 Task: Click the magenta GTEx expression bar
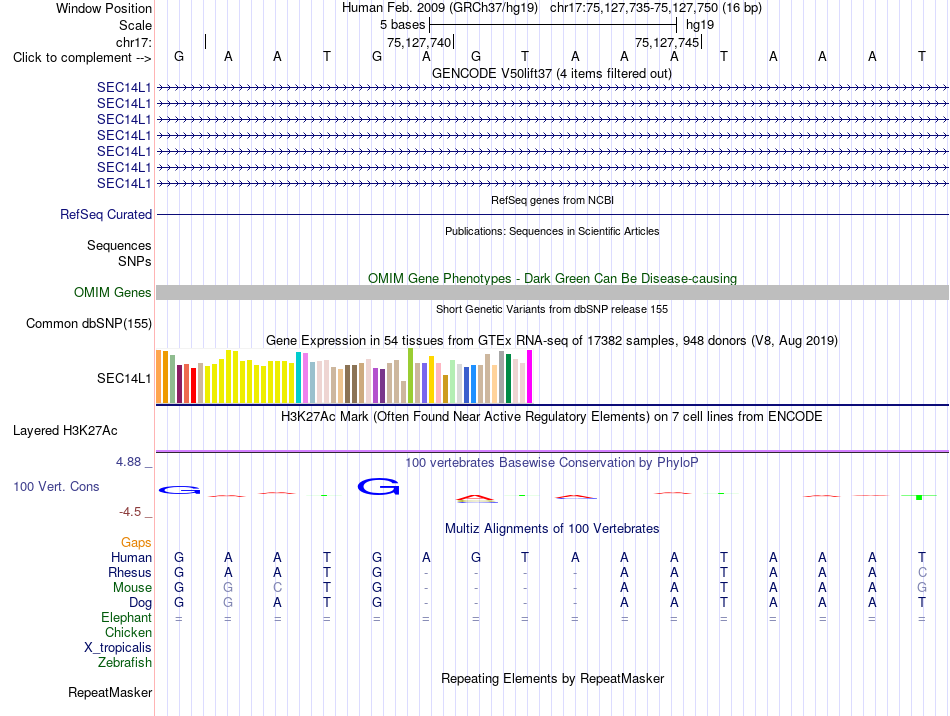click(x=529, y=376)
